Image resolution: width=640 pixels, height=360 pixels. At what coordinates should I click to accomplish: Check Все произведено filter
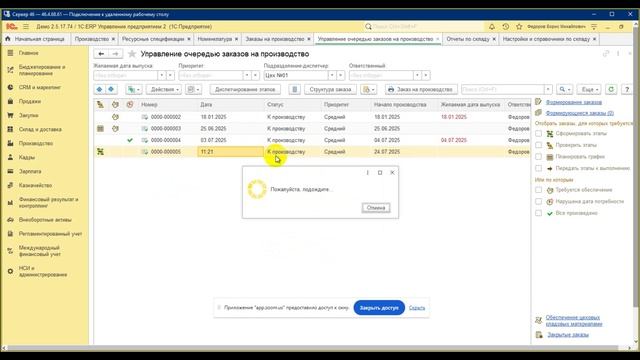click(538, 213)
